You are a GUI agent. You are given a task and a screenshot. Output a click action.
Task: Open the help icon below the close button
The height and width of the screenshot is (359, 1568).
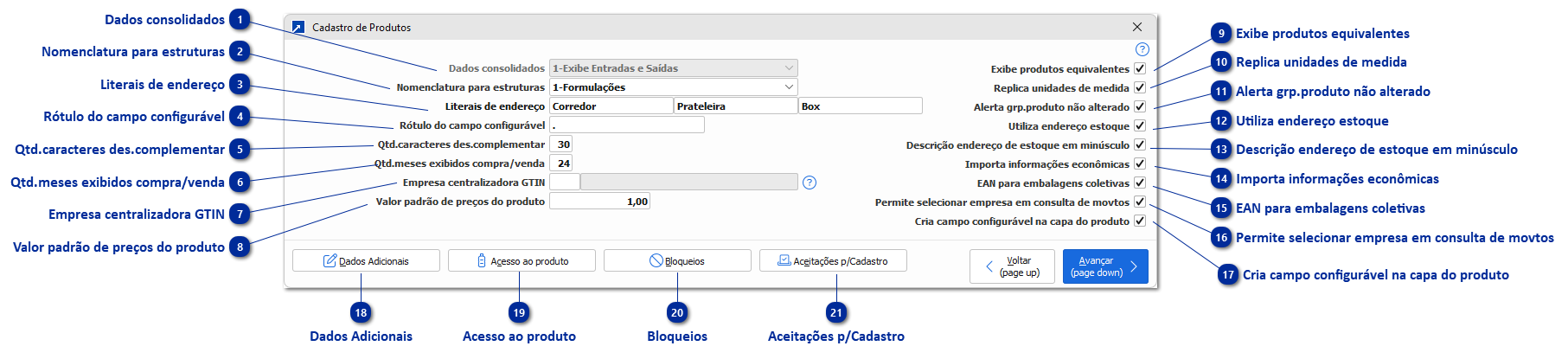(1142, 49)
